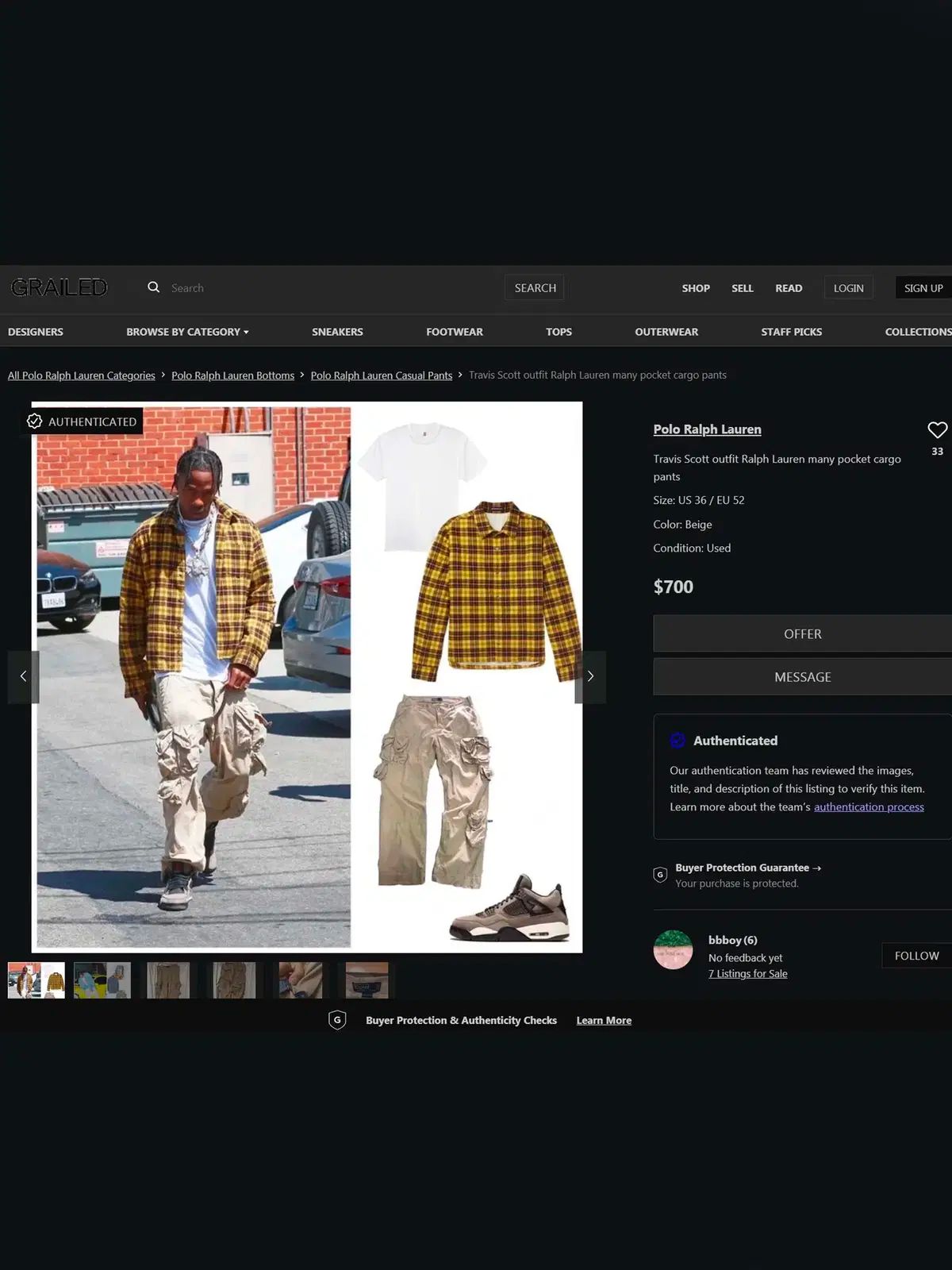Viewport: 952px width, 1270px height.
Task: Click the shield icon in bottom banner
Action: point(337,1020)
